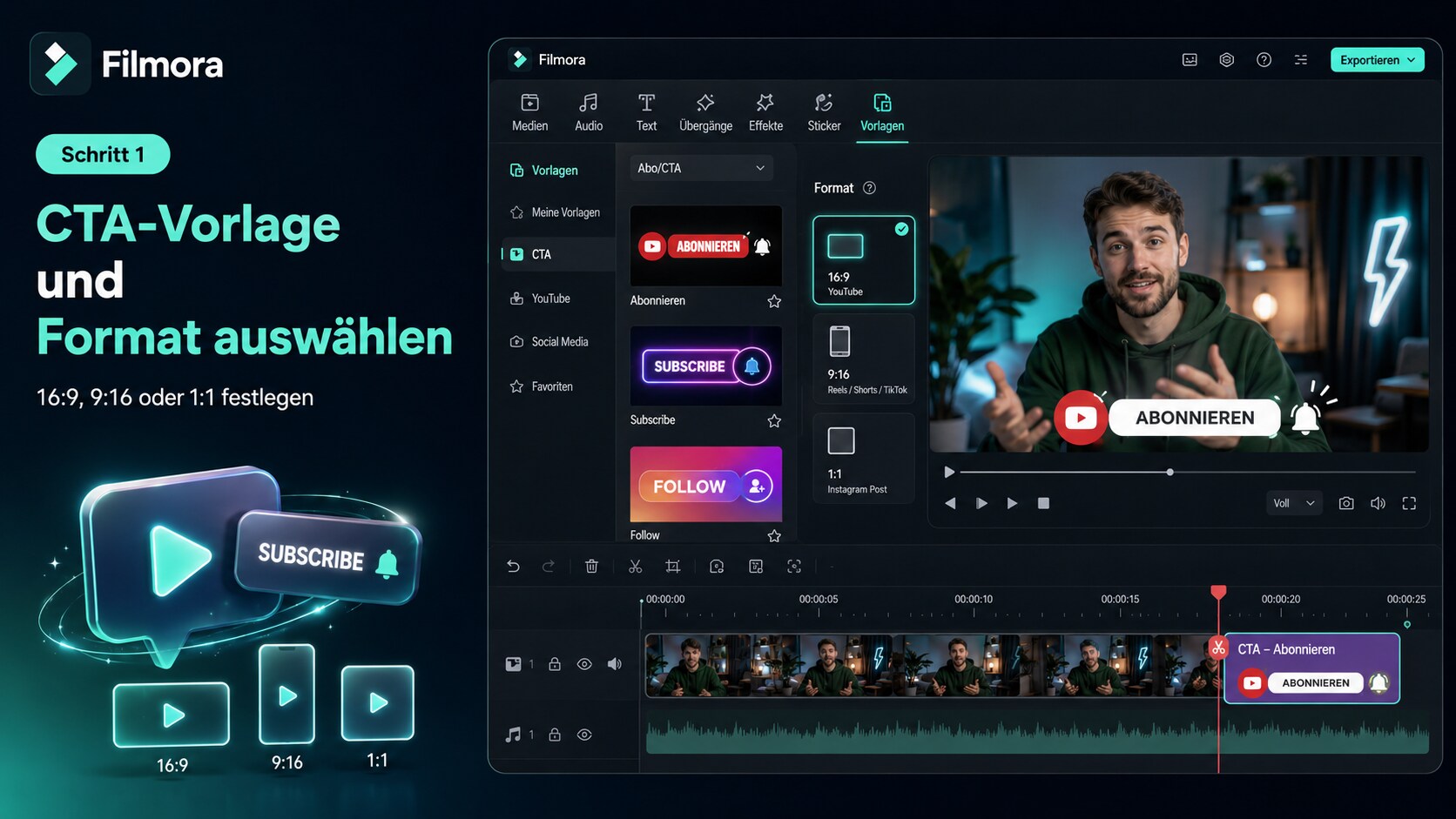Enter fullscreen preview mode
The height and width of the screenshot is (819, 1456).
pyautogui.click(x=1409, y=503)
